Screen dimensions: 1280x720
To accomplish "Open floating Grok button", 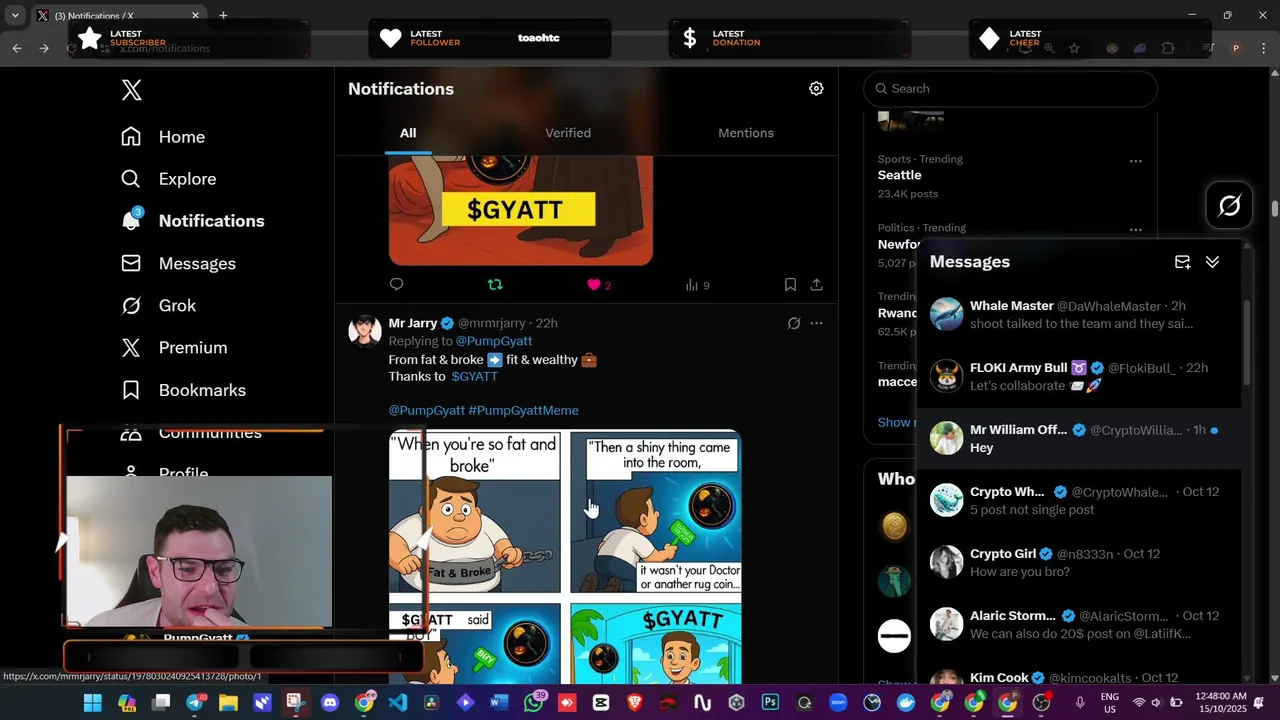I will point(1230,206).
